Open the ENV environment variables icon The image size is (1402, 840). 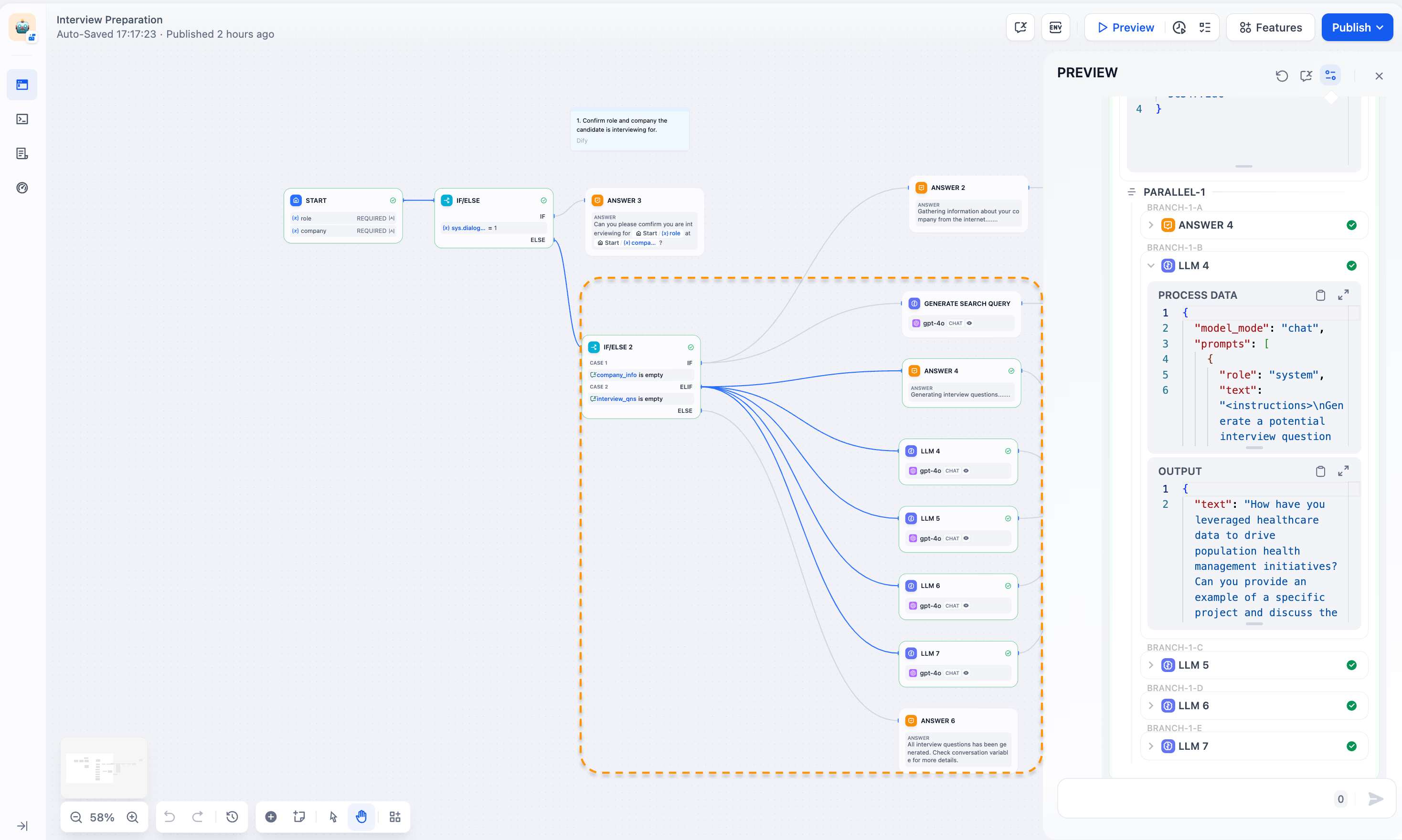click(1055, 27)
